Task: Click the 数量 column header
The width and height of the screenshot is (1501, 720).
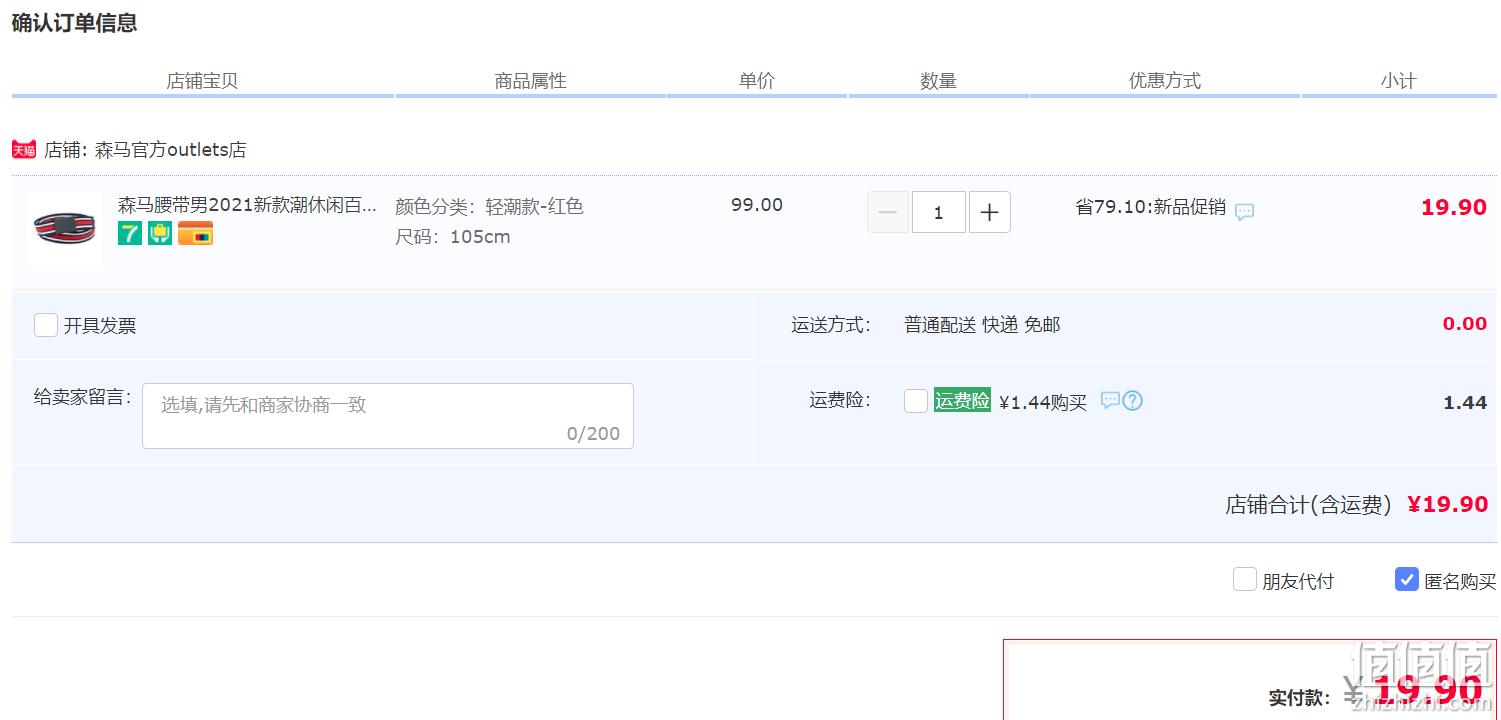Action: (939, 81)
